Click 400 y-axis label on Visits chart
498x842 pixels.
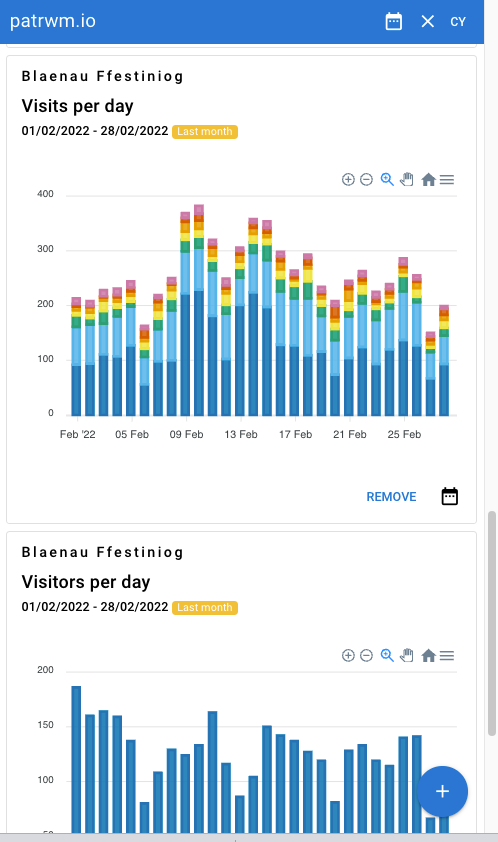click(x=45, y=194)
